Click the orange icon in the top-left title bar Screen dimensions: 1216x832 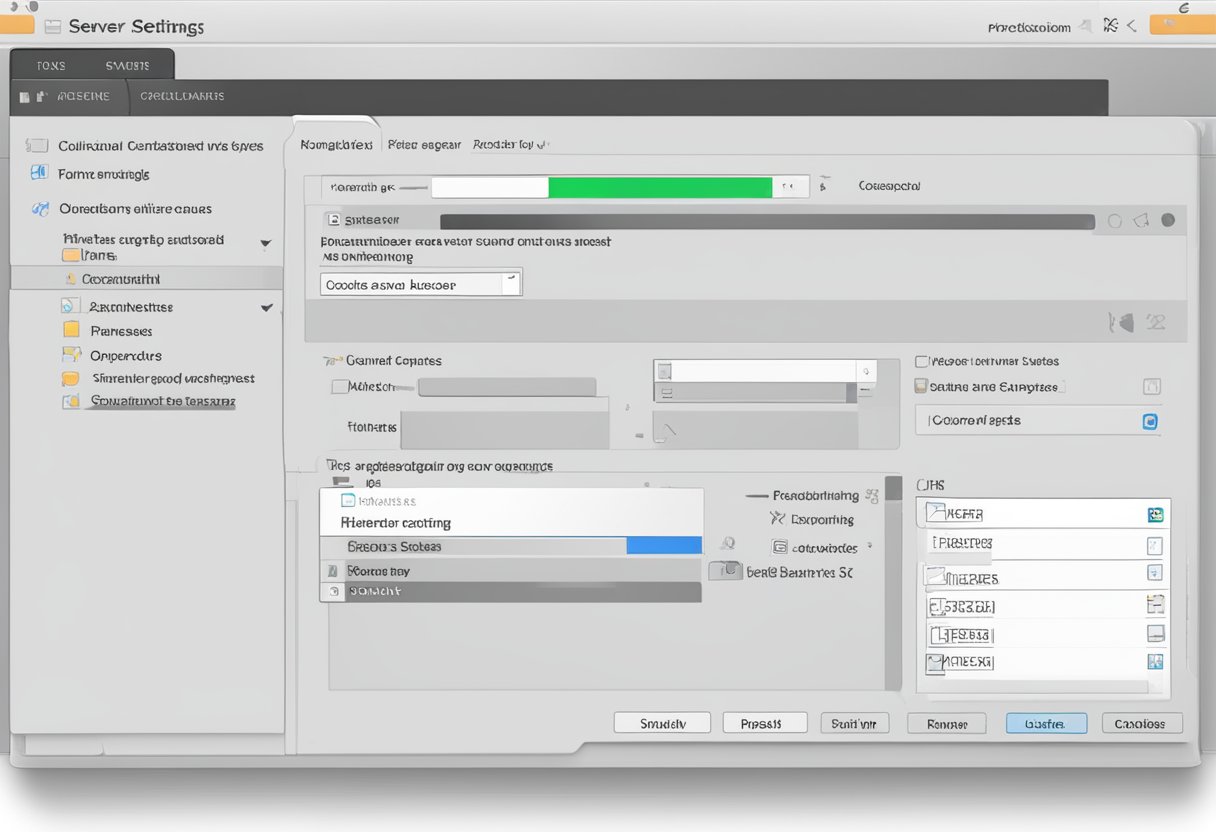(x=17, y=26)
